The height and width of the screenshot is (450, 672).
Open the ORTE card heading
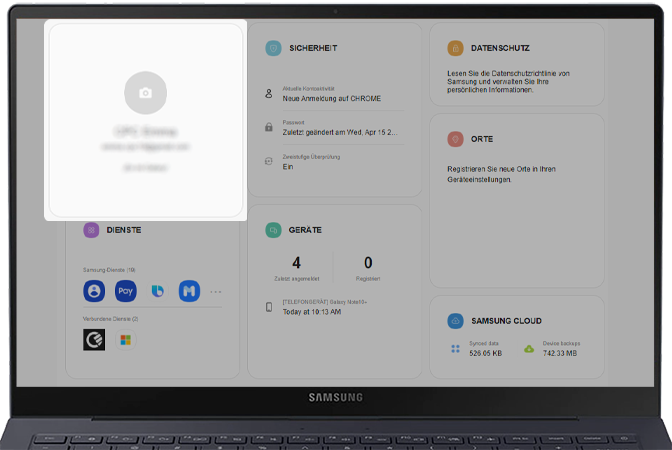(482, 139)
